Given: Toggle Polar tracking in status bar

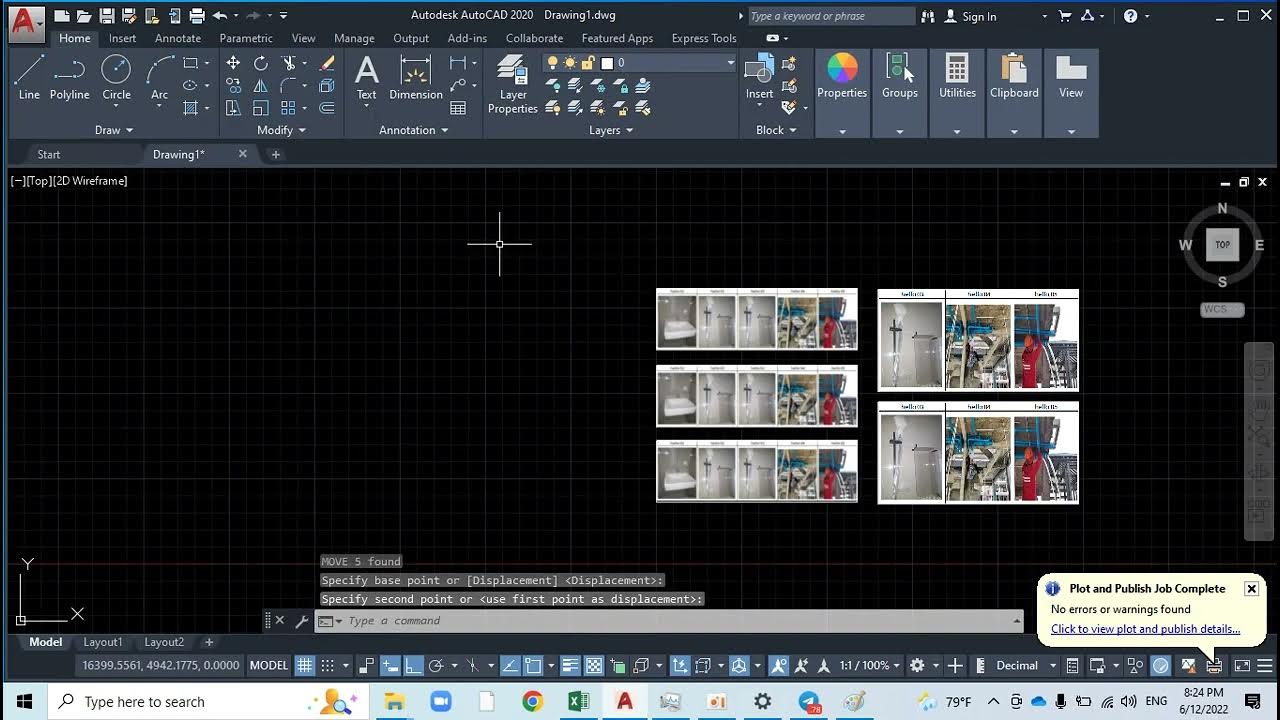Looking at the screenshot, I should point(436,666).
